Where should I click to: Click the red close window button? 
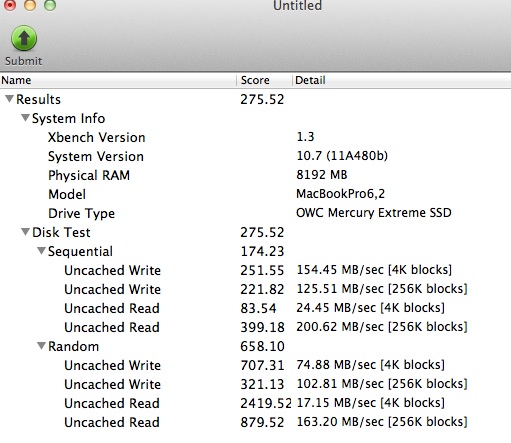pos(10,5)
